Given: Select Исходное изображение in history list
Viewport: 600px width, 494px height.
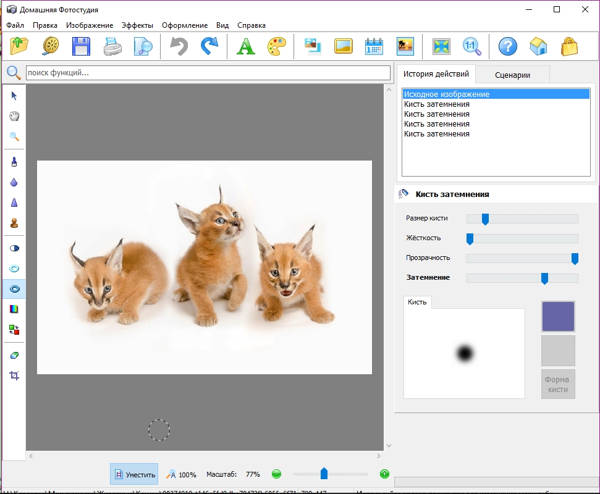Looking at the screenshot, I should [x=496, y=94].
